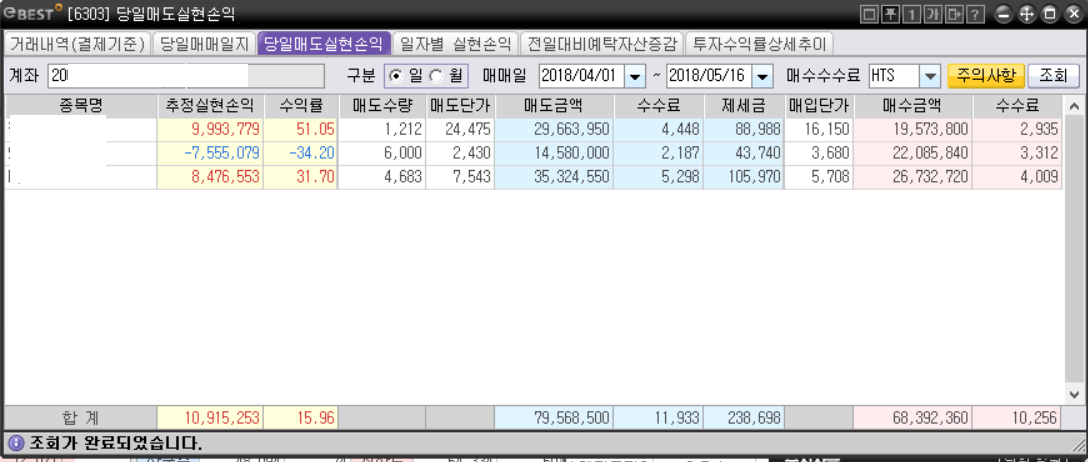
Task: Click the sell amount cell 29,663,950
Action: point(554,129)
